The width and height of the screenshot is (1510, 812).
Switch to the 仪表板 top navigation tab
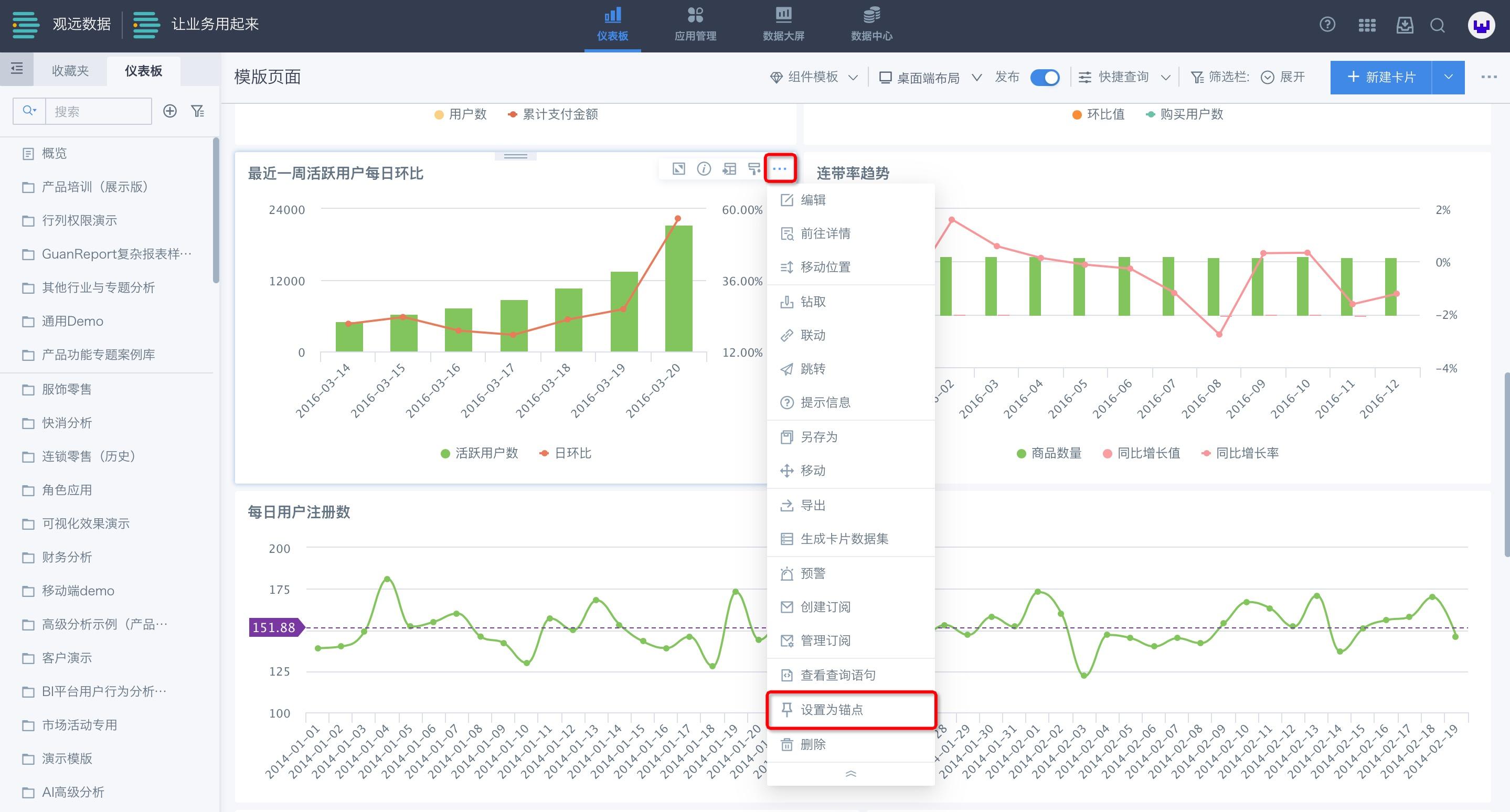(x=613, y=26)
